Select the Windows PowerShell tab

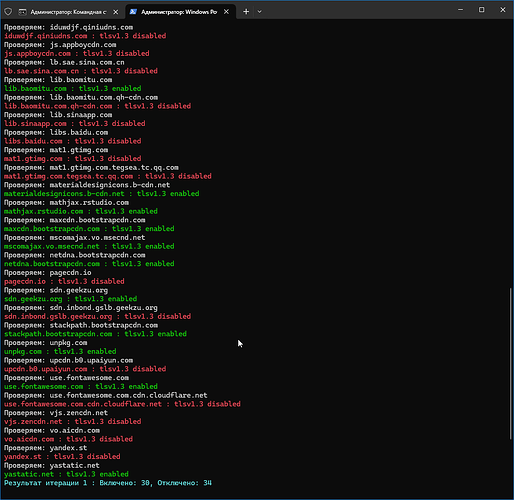pyautogui.click(x=181, y=12)
